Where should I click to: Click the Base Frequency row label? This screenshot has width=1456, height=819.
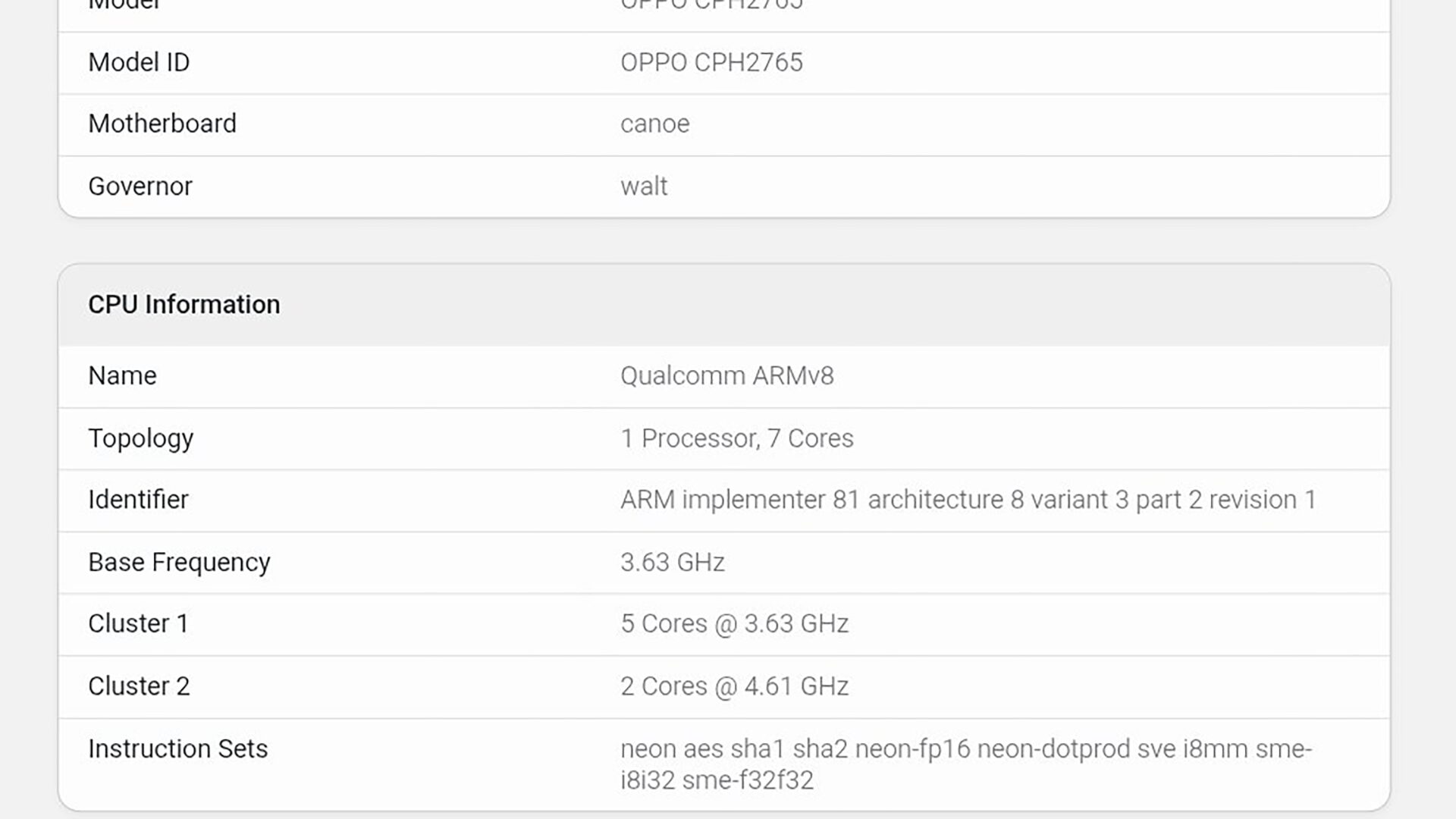pyautogui.click(x=179, y=562)
